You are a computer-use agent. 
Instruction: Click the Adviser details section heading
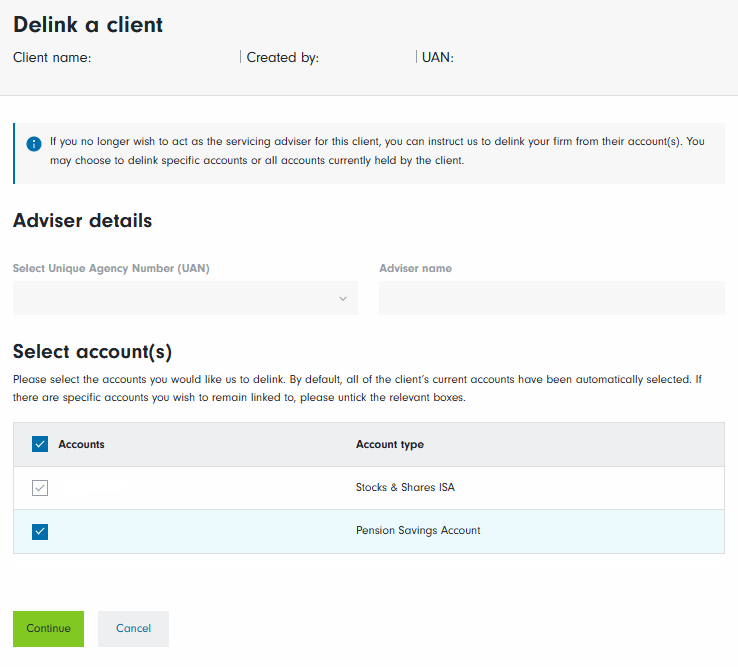pos(82,221)
